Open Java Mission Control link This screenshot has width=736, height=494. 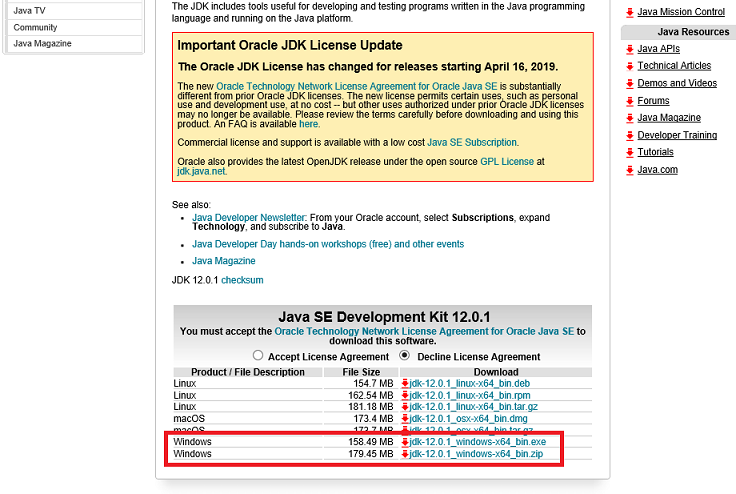coord(681,12)
